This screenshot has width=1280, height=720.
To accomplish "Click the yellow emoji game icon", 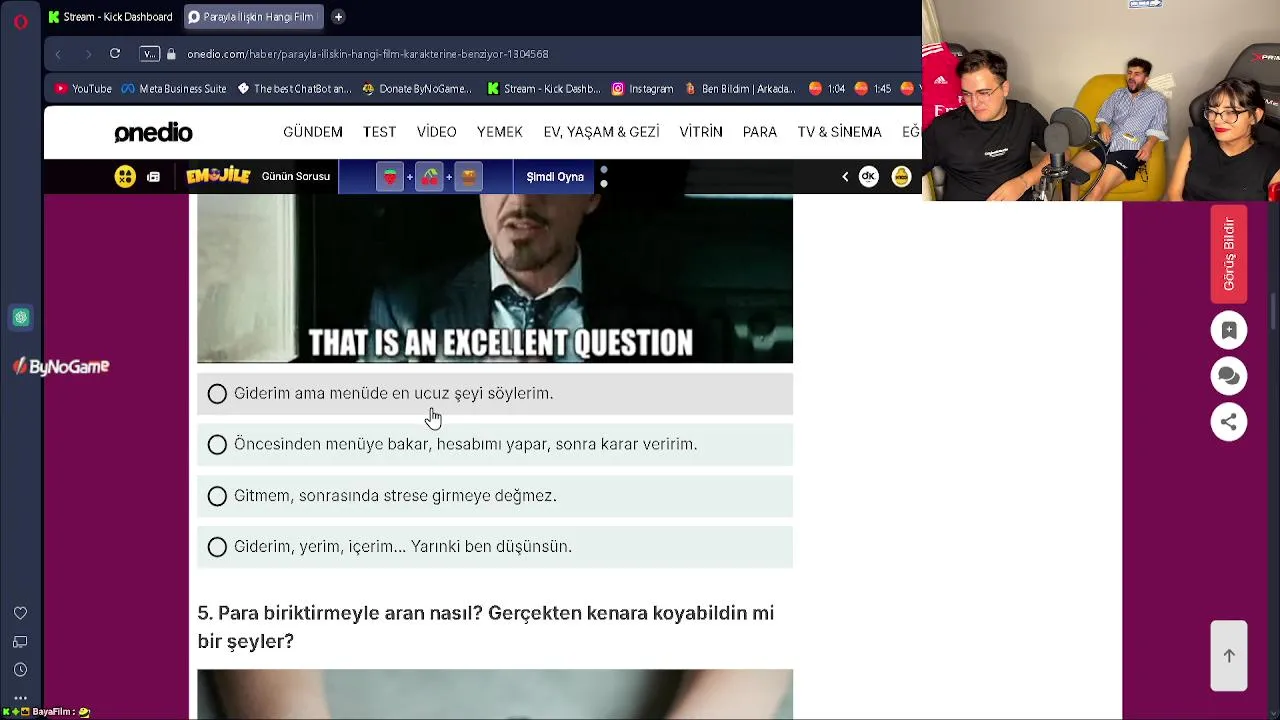I will [125, 177].
